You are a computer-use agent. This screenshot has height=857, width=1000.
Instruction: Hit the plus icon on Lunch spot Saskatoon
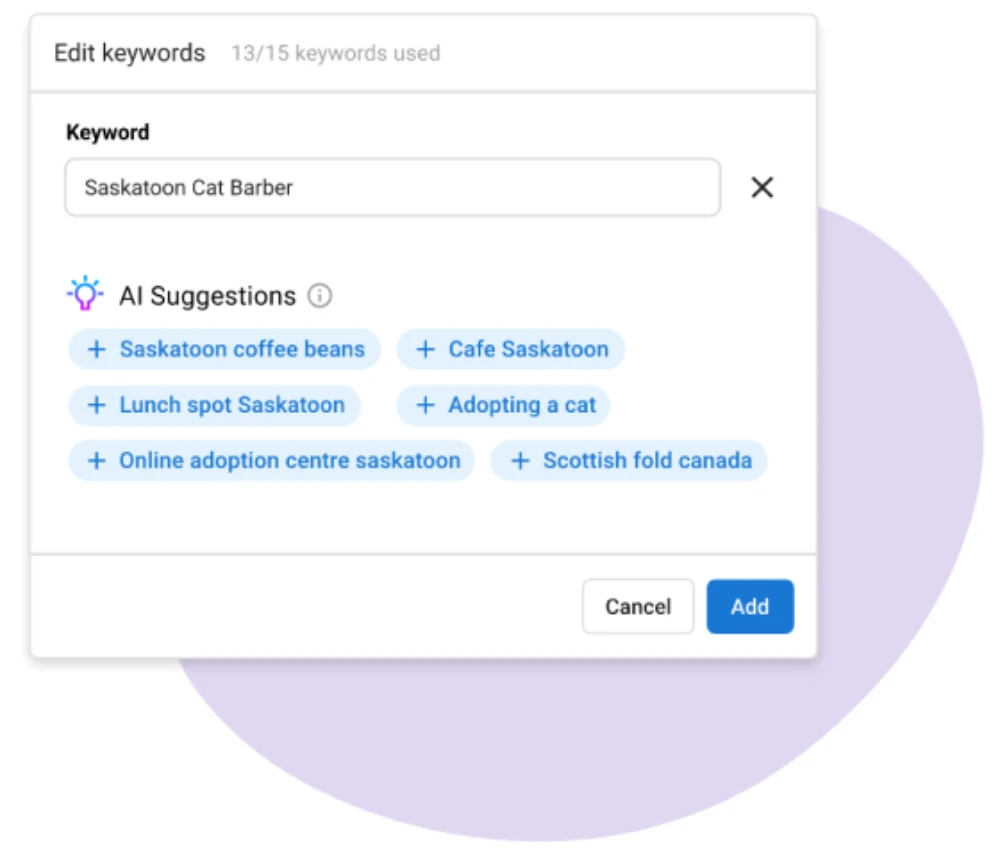pos(96,405)
